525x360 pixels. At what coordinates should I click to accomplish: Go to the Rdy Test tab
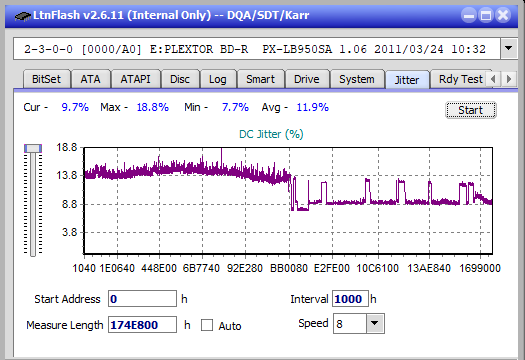[x=460, y=79]
